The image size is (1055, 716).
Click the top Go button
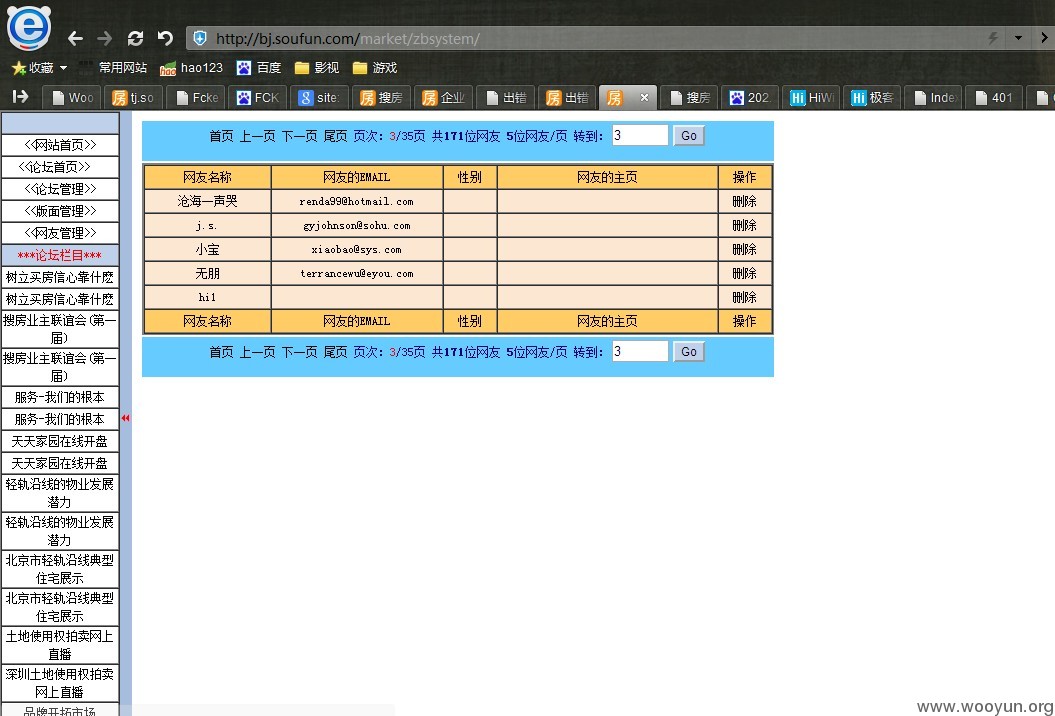688,135
